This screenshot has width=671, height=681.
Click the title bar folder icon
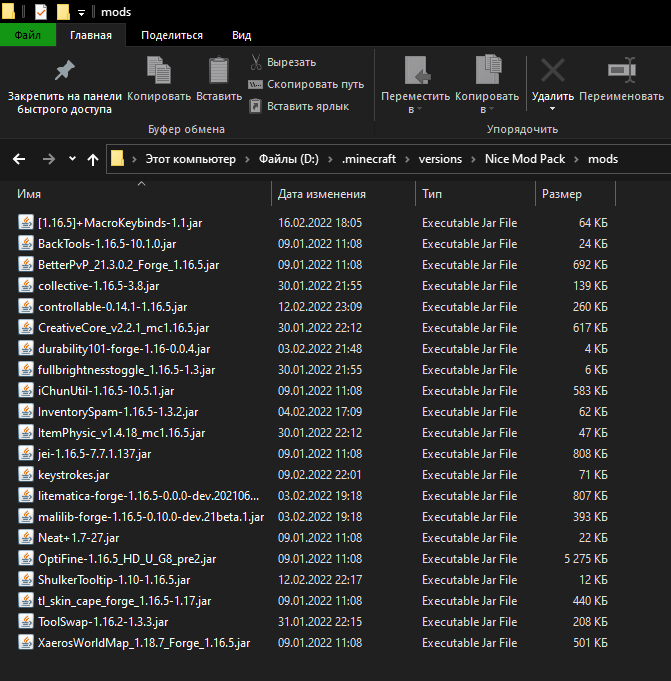click(x=8, y=12)
